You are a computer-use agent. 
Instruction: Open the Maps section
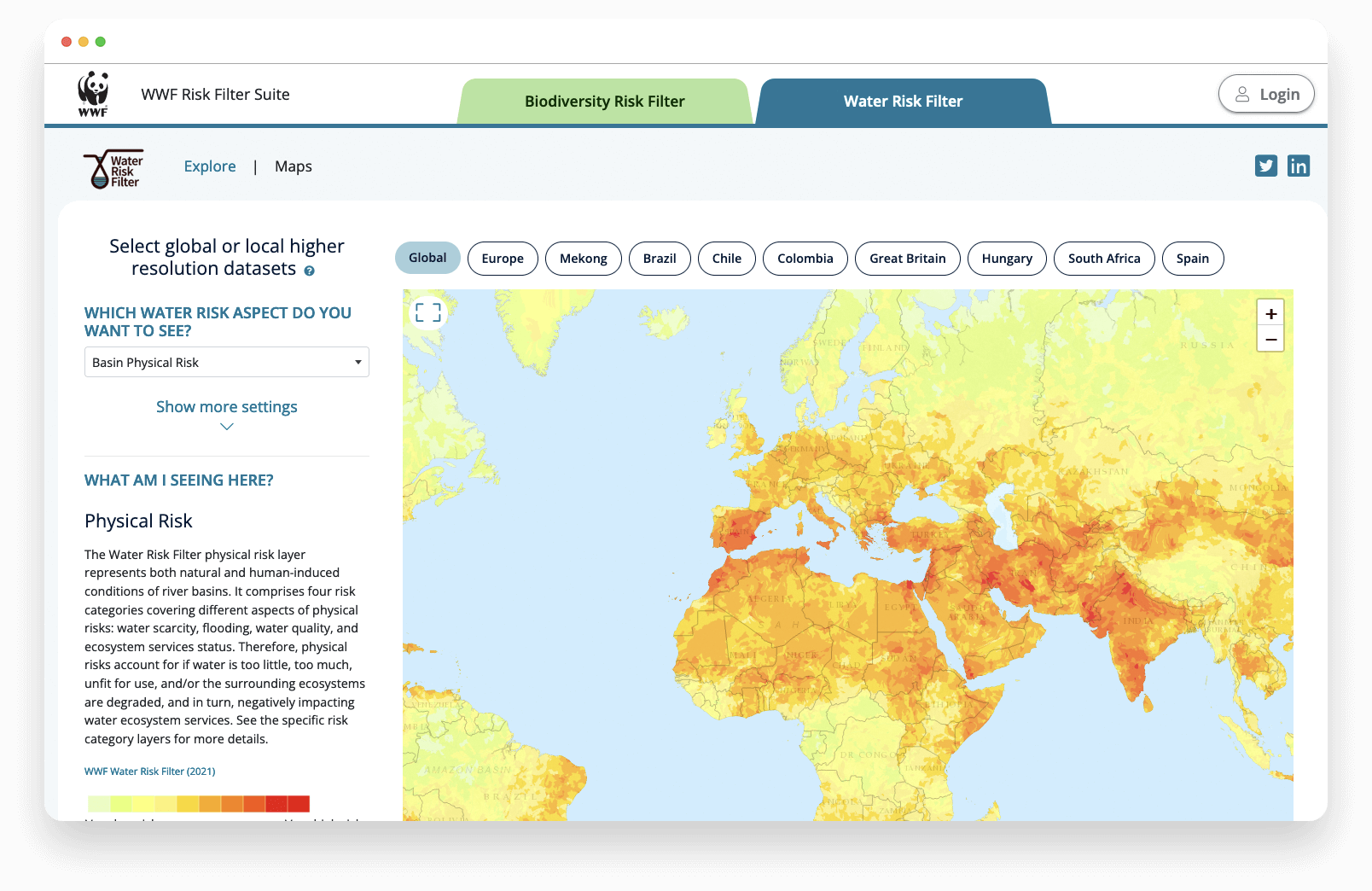click(293, 166)
